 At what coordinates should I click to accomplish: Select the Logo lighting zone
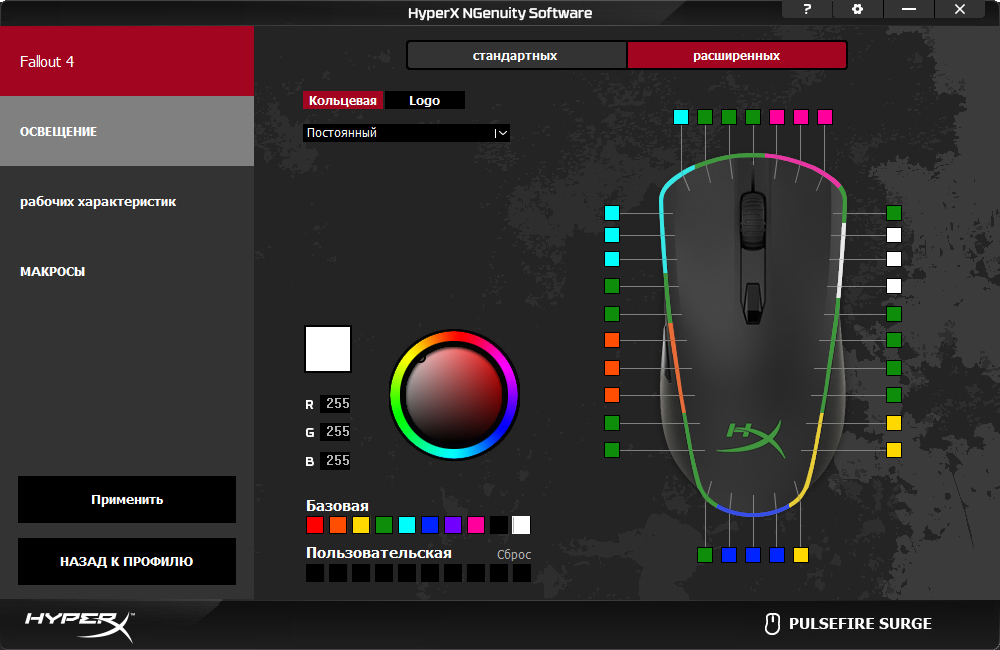point(425,100)
